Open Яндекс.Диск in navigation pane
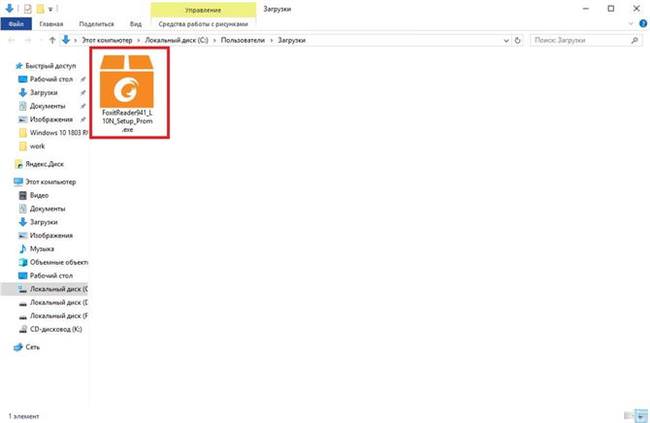Screen dimensions: 650x423 [x=44, y=164]
